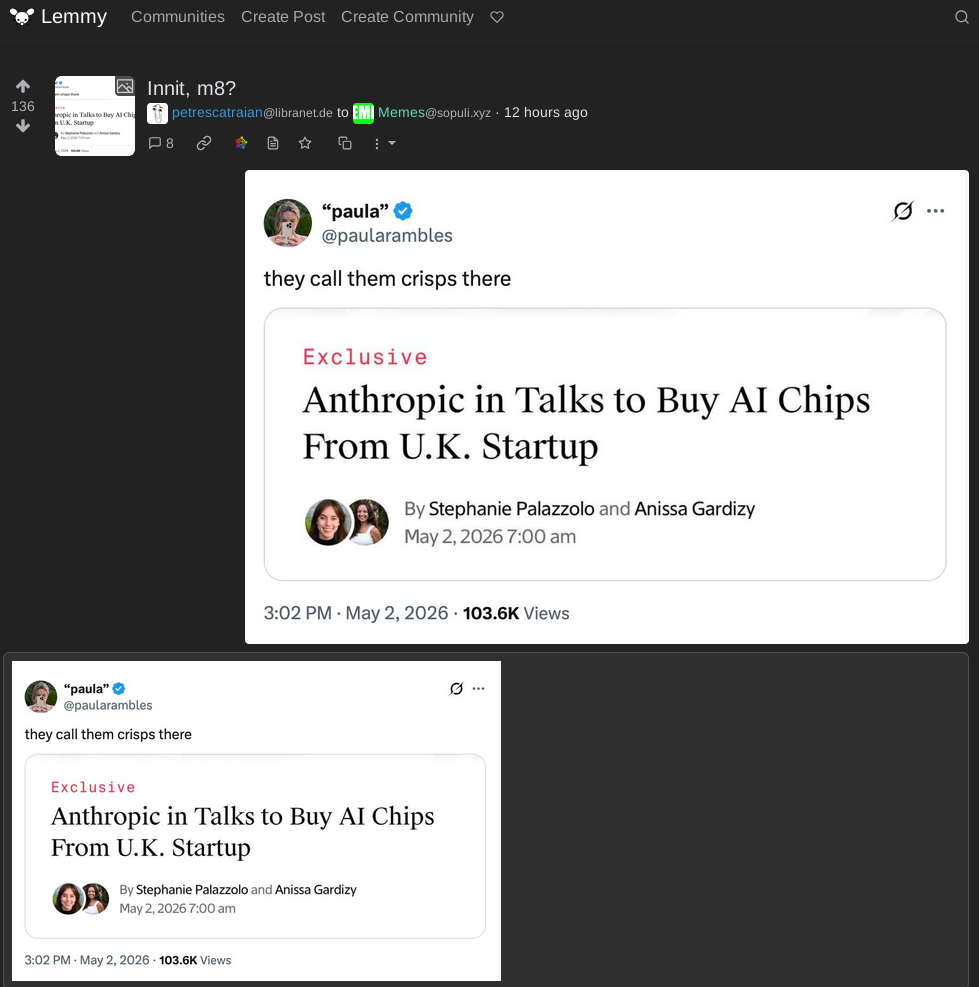Image resolution: width=979 pixels, height=987 pixels.
Task: Open the 'Innit, m8?' post title
Action: [x=191, y=88]
